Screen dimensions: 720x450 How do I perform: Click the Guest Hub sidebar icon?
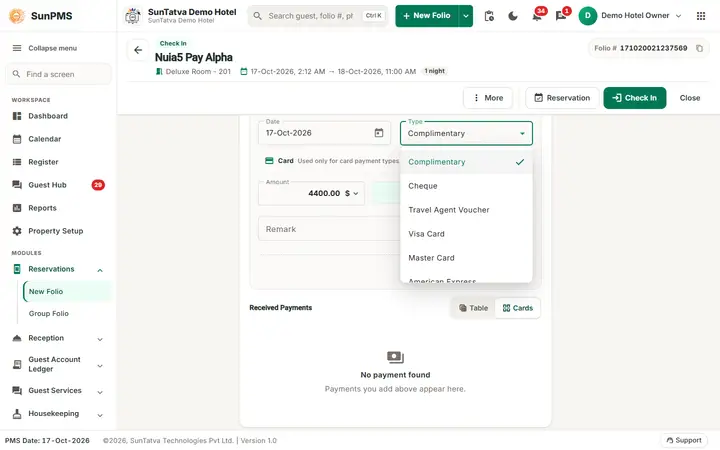pyautogui.click(x=17, y=185)
